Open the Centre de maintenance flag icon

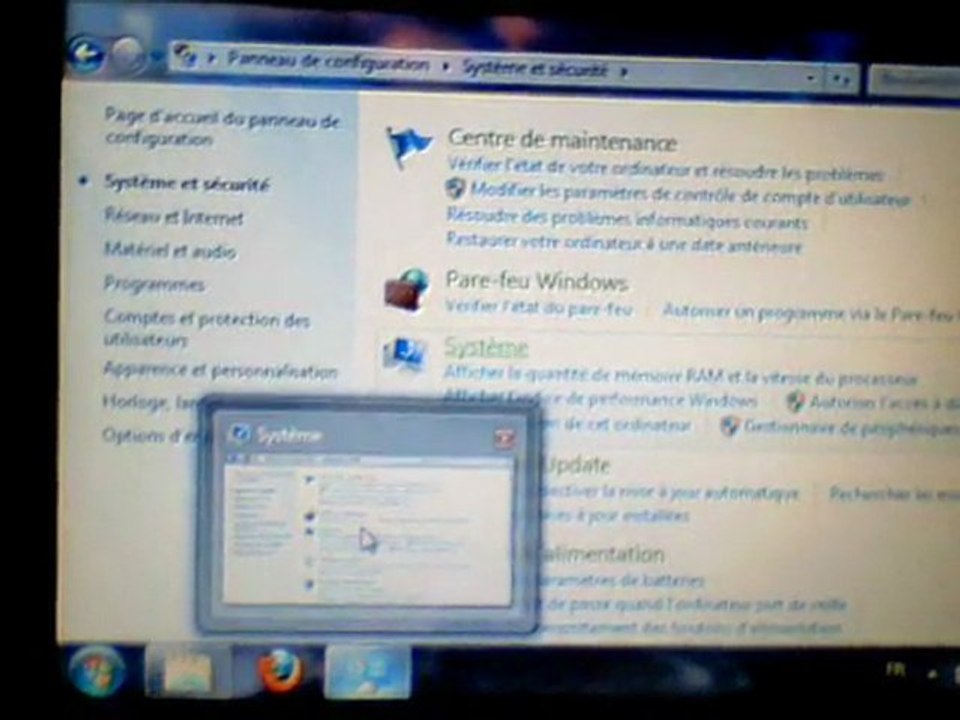[x=408, y=147]
